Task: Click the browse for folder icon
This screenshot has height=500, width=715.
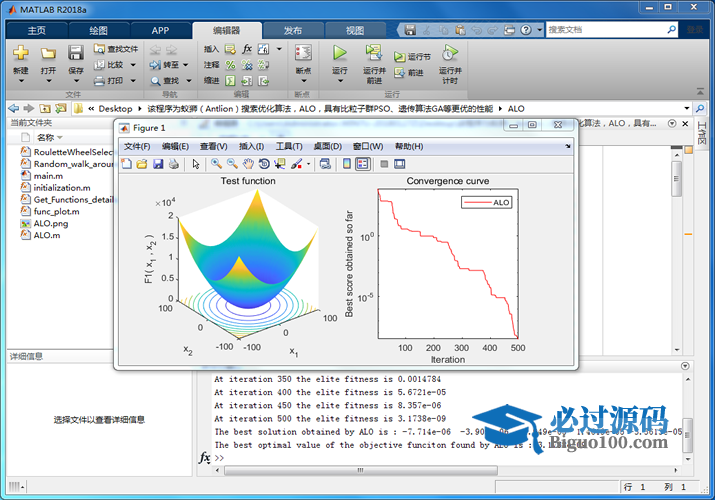Action: click(x=61, y=108)
